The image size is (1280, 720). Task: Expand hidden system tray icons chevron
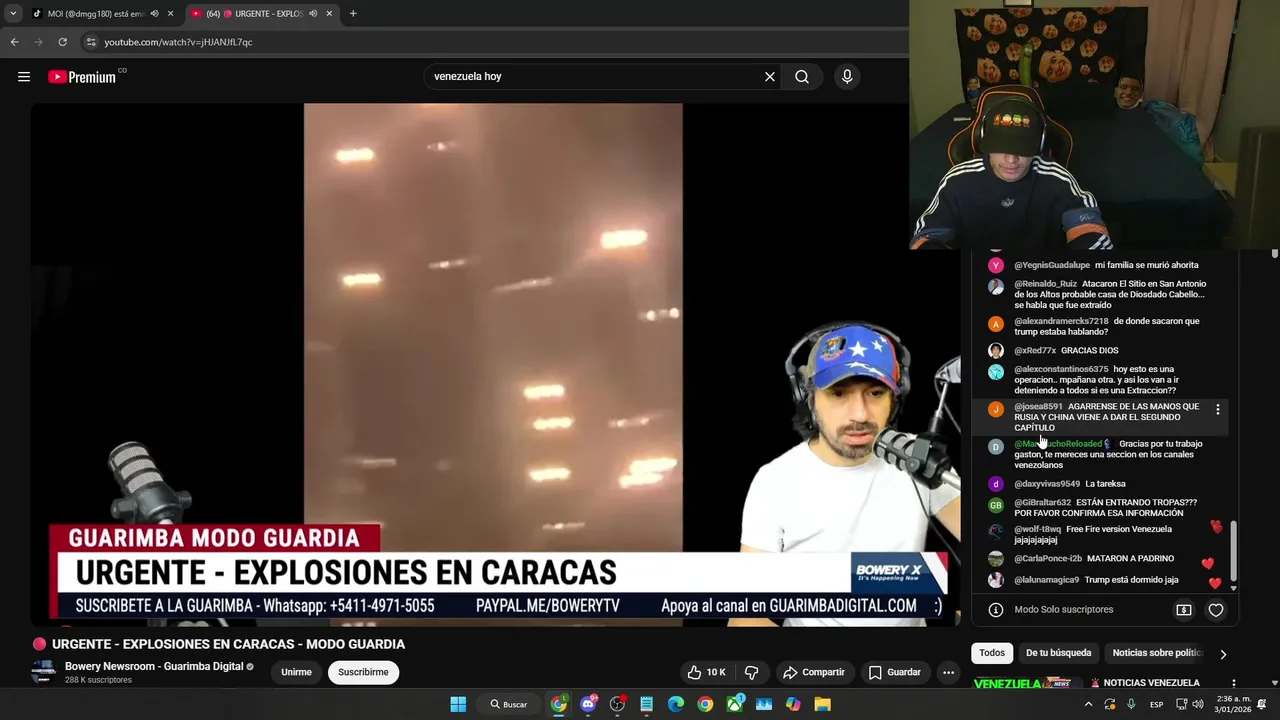tap(1088, 704)
